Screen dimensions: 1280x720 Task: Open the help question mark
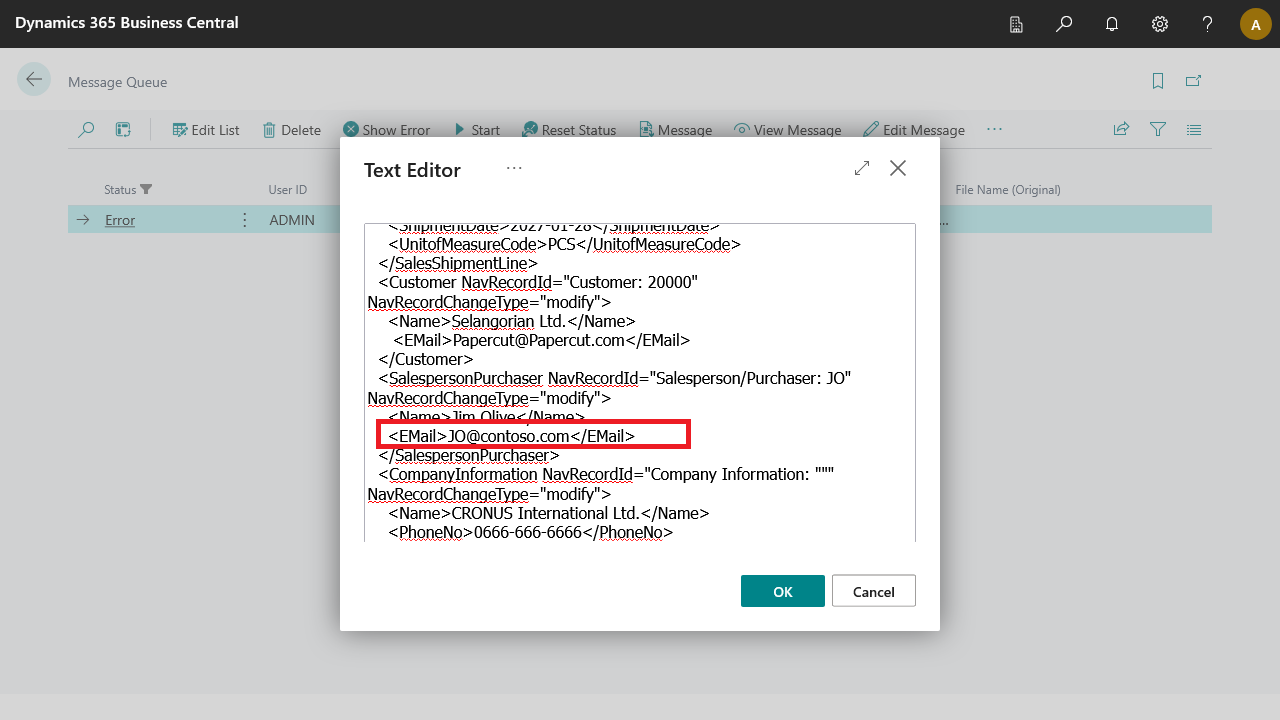coord(1207,24)
